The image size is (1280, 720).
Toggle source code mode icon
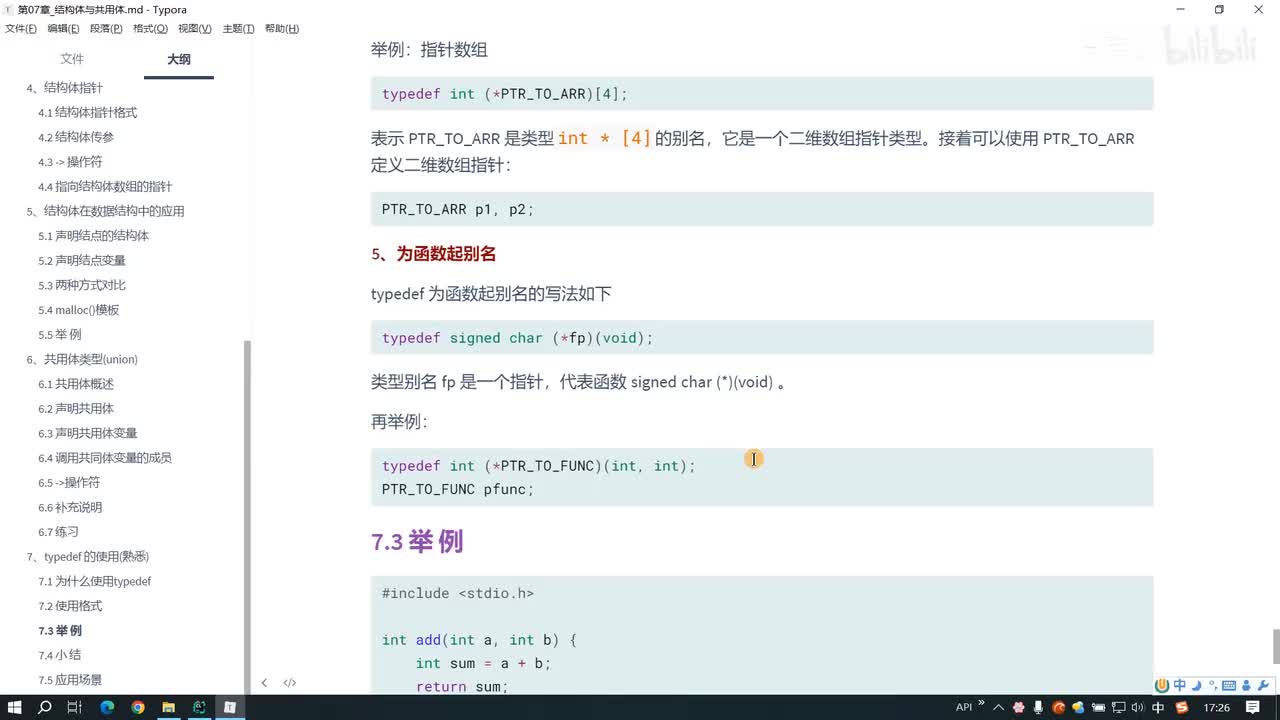290,683
